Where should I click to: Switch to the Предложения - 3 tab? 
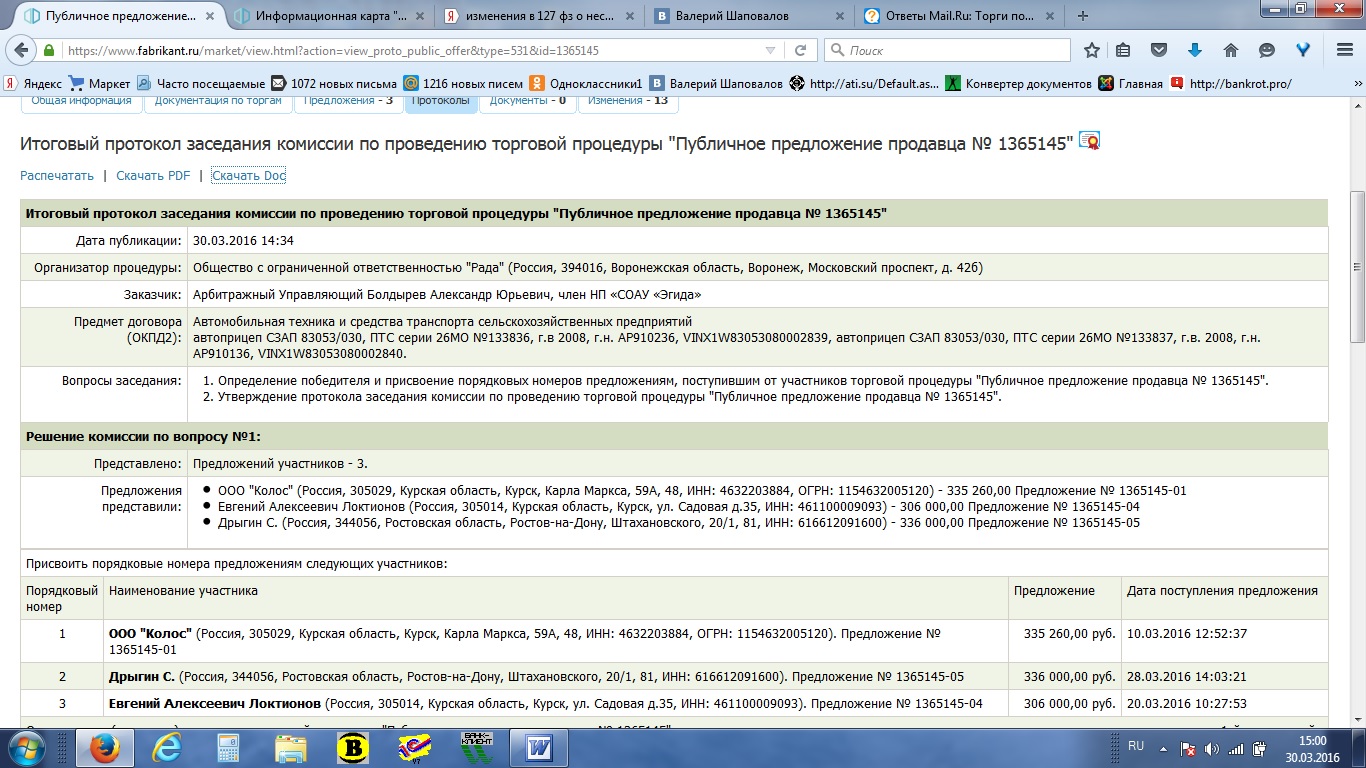(x=347, y=100)
